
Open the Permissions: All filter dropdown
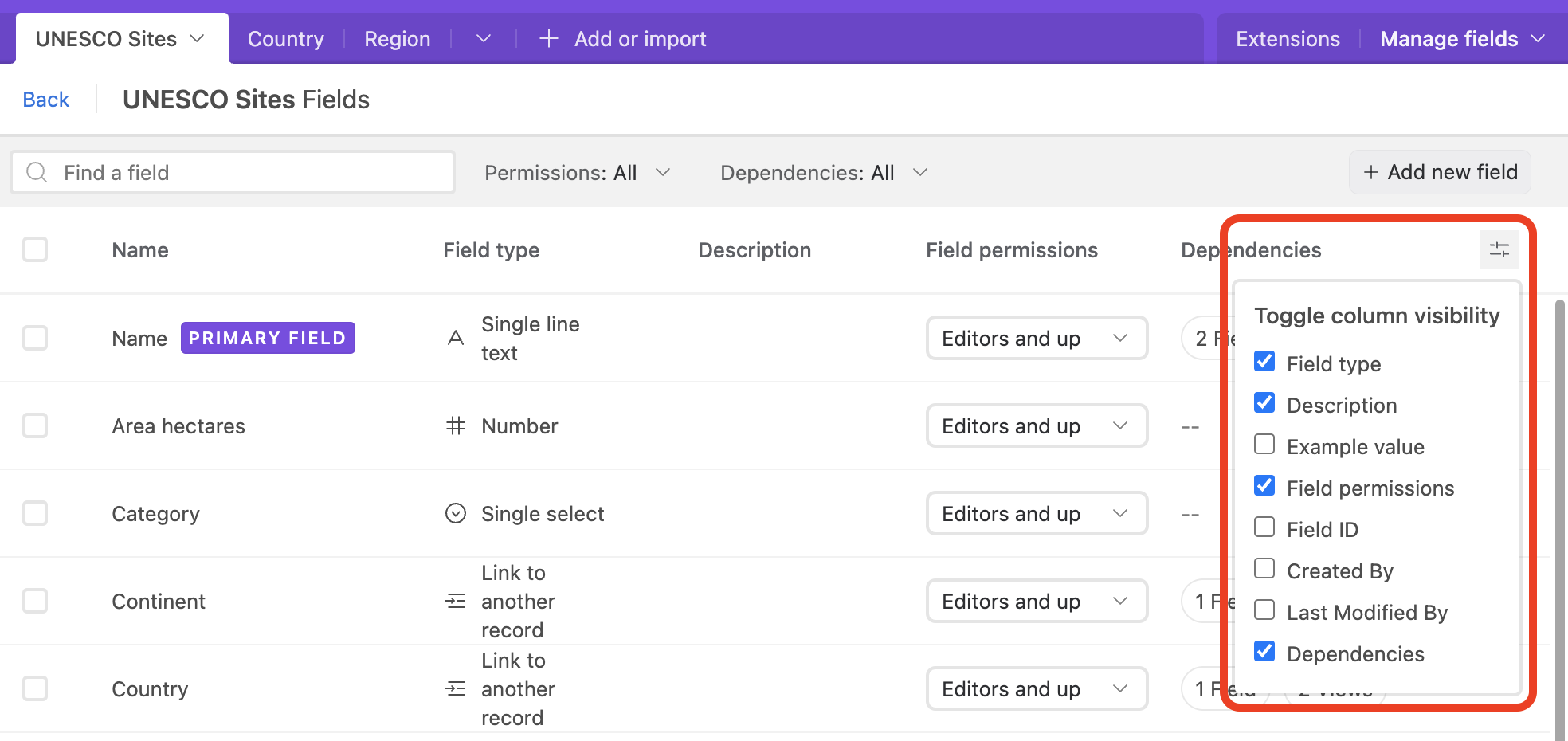click(x=577, y=173)
